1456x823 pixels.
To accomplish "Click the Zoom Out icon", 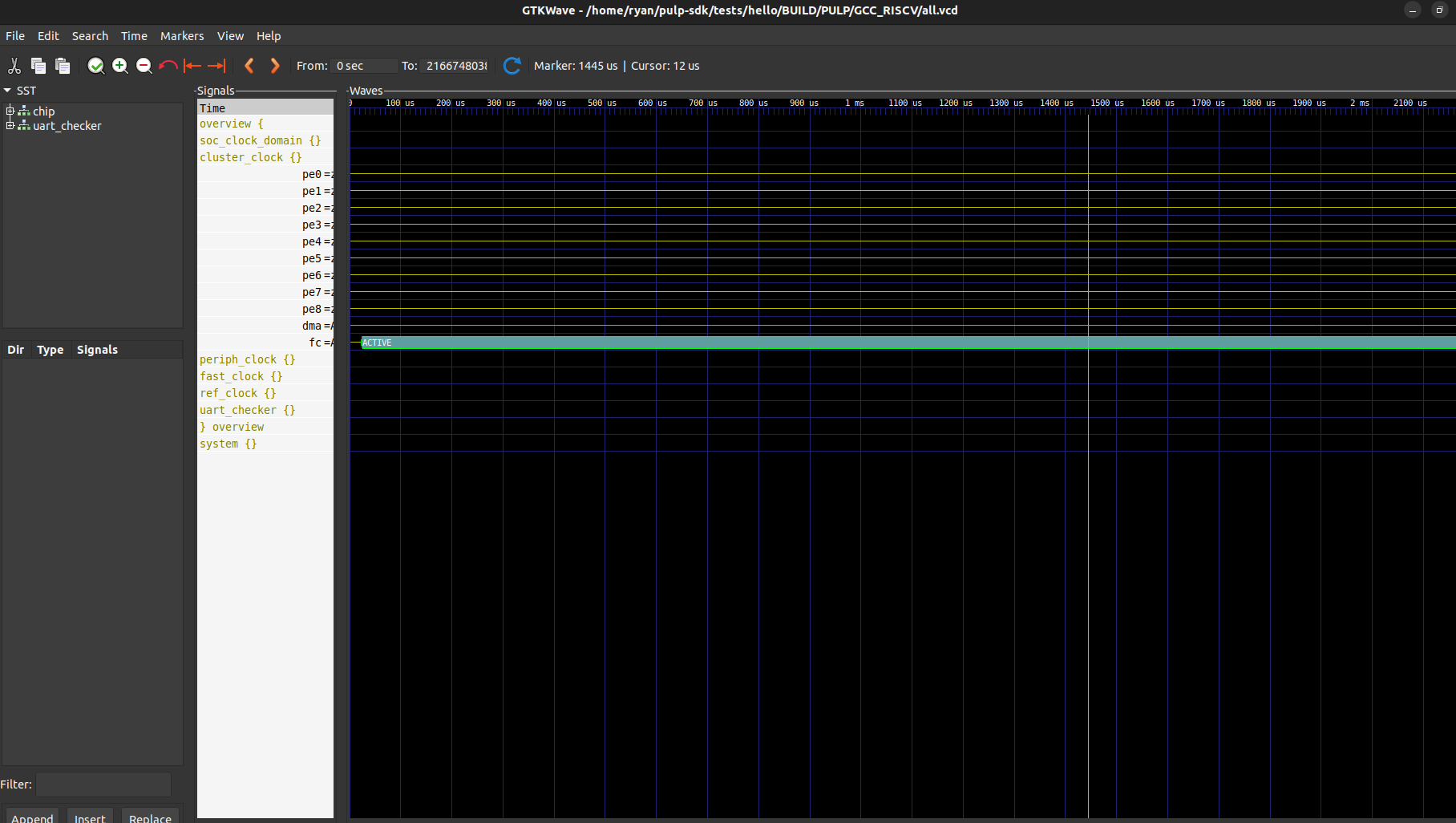I will [x=144, y=66].
